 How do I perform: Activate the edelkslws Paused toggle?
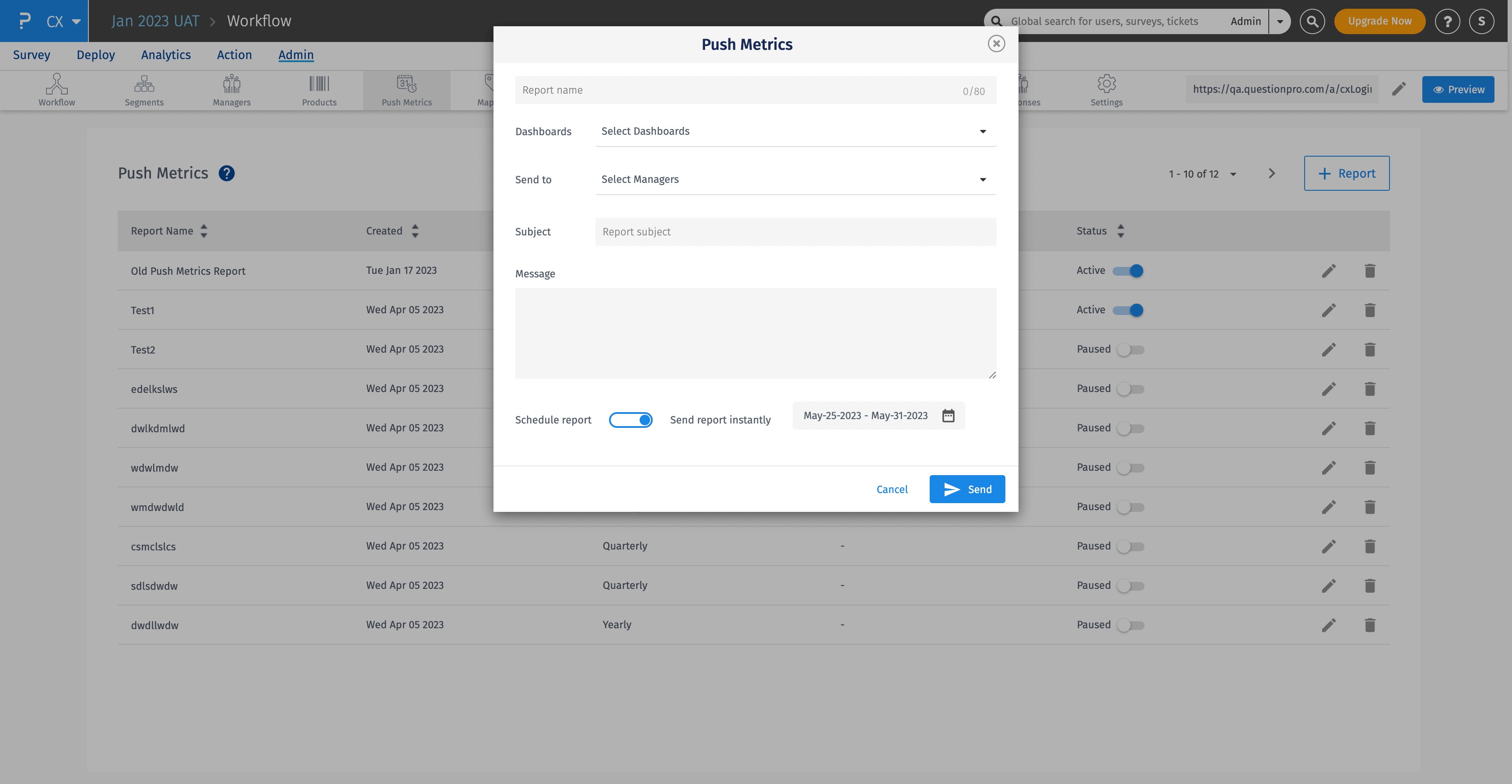(1130, 388)
